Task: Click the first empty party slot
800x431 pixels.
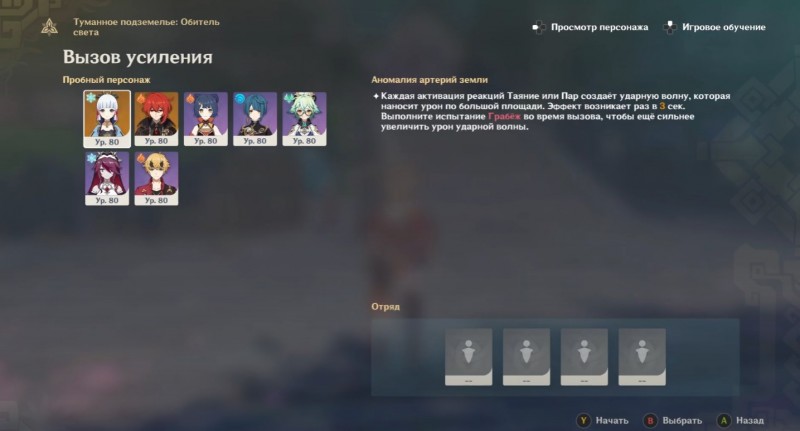Action: click(468, 357)
